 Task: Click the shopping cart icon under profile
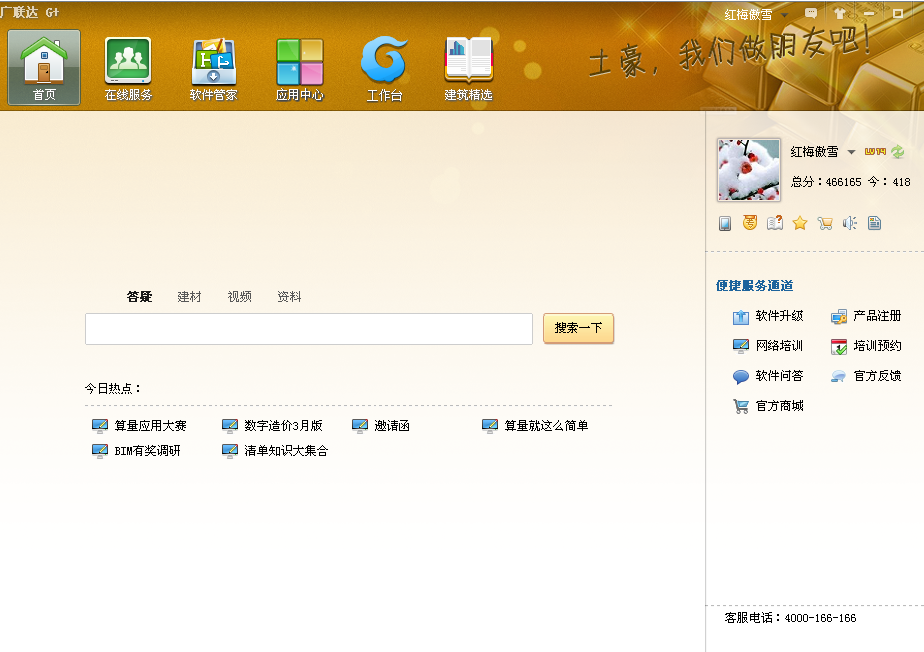coord(825,223)
